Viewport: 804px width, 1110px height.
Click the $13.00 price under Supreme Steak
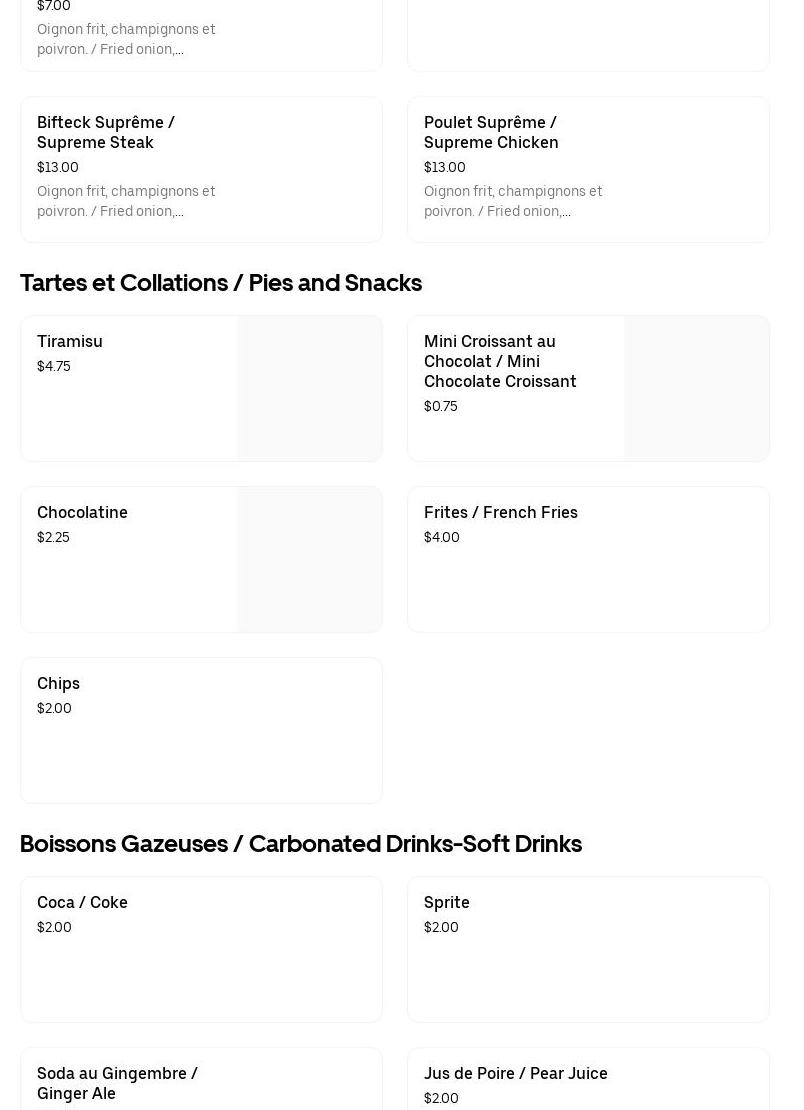(58, 167)
